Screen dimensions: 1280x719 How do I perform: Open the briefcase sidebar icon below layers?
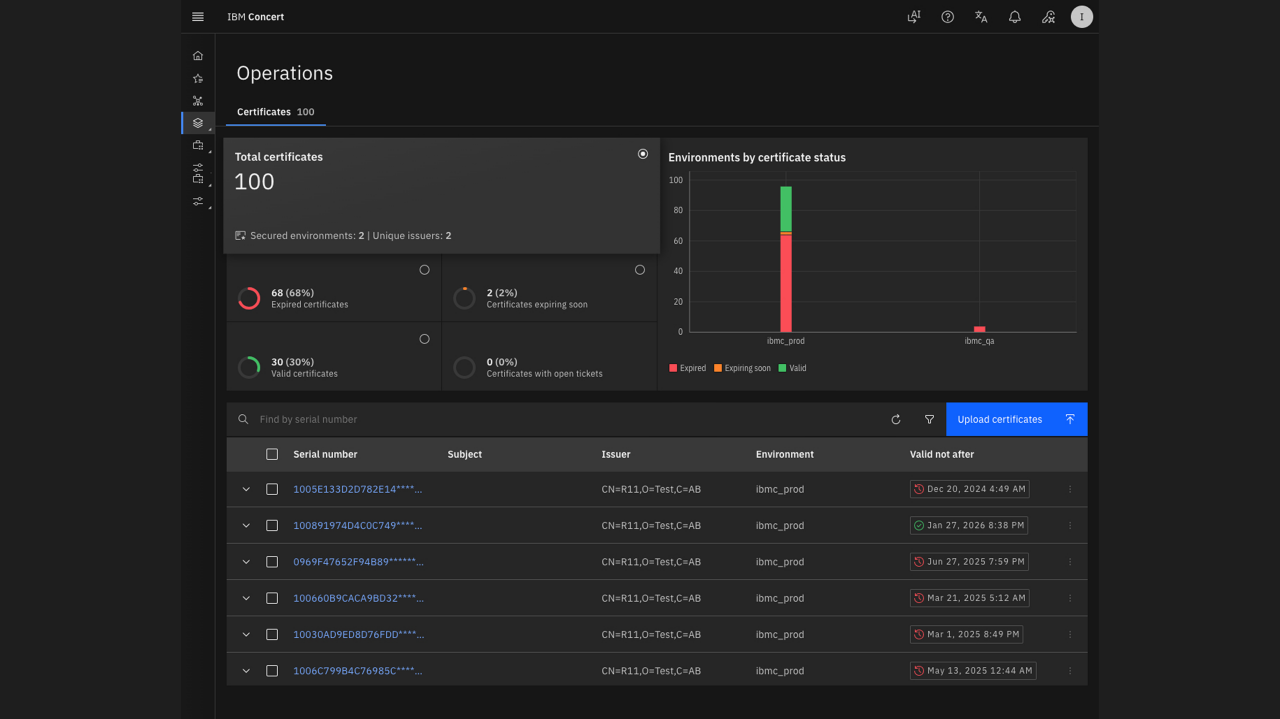(198, 145)
